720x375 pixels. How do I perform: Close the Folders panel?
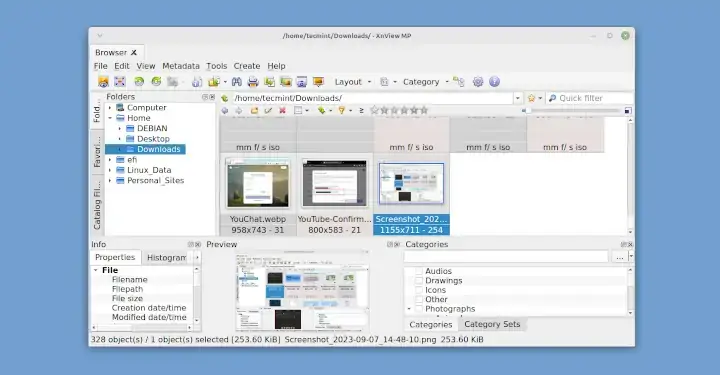tap(212, 97)
